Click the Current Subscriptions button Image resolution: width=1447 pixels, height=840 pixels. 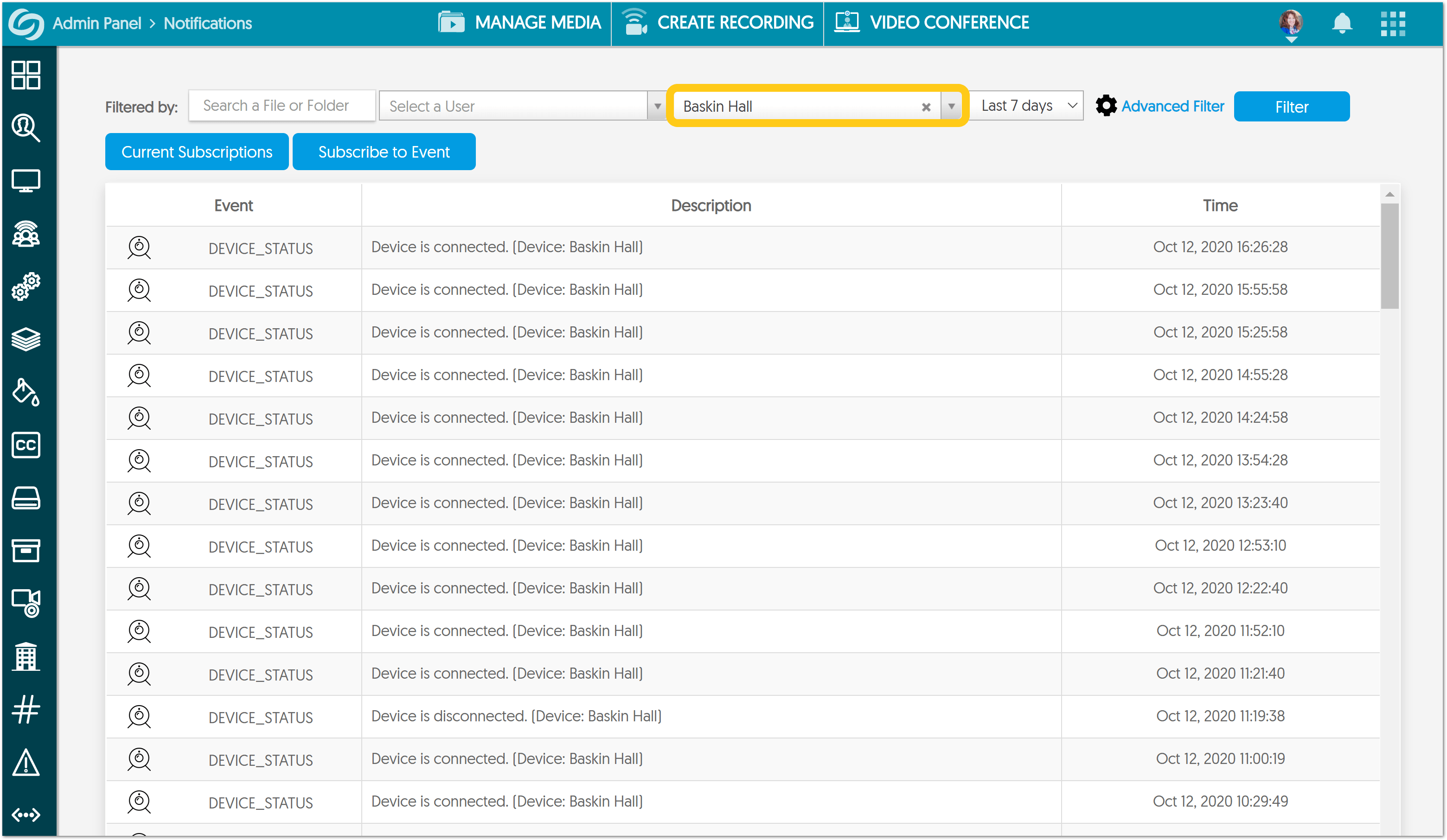point(196,152)
